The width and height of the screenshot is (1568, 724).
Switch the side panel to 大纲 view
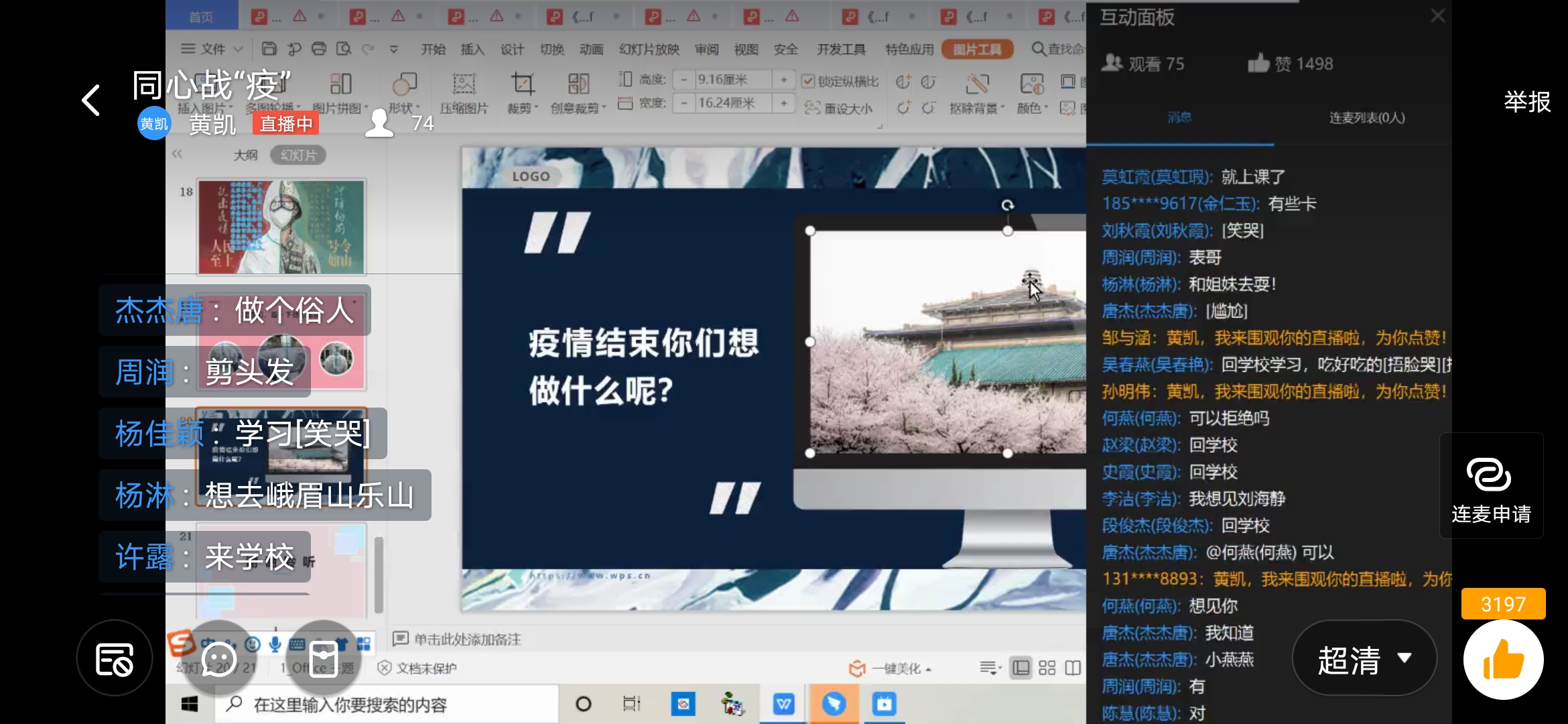point(245,155)
